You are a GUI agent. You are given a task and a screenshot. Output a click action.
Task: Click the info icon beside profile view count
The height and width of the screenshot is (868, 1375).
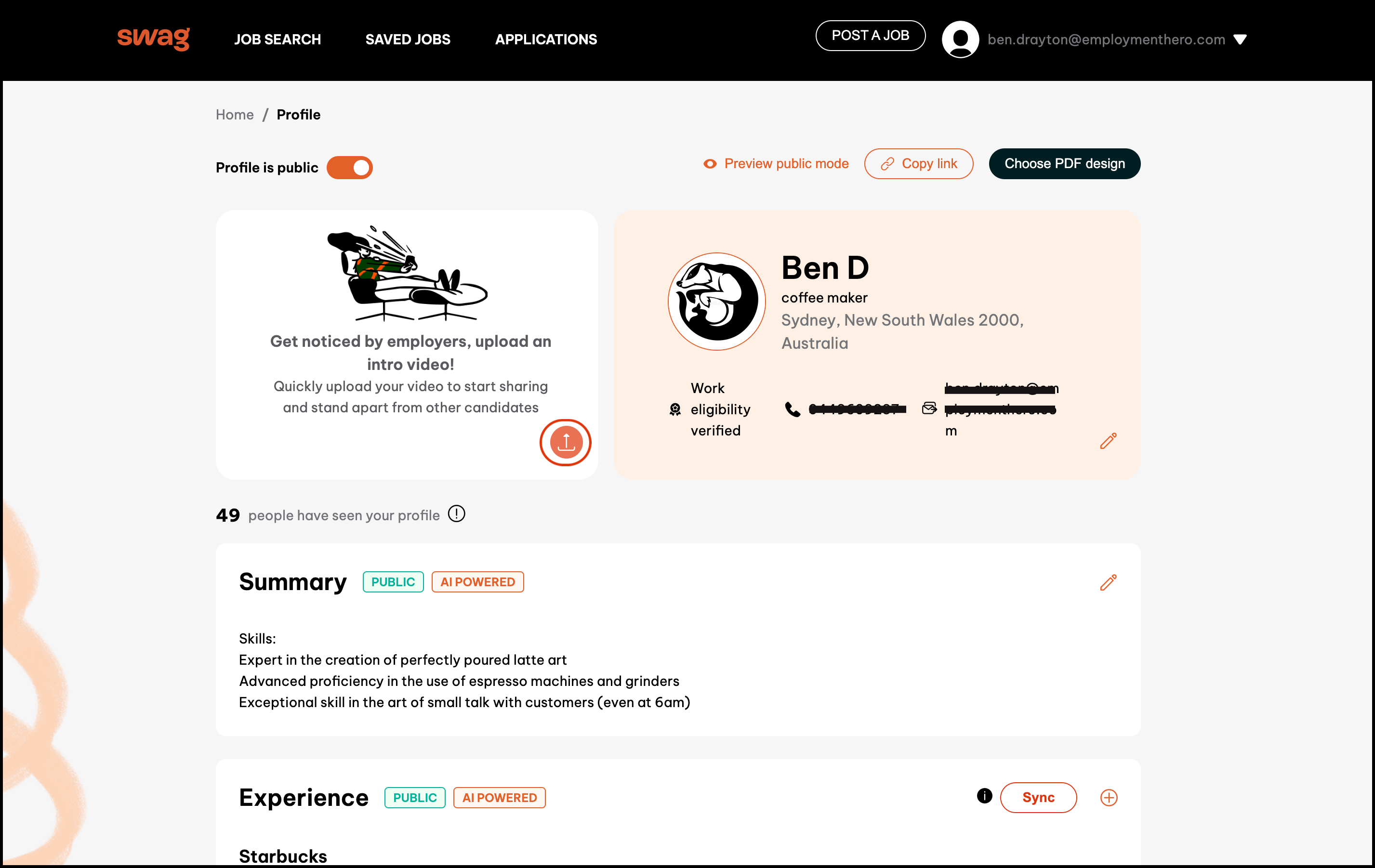coord(456,513)
